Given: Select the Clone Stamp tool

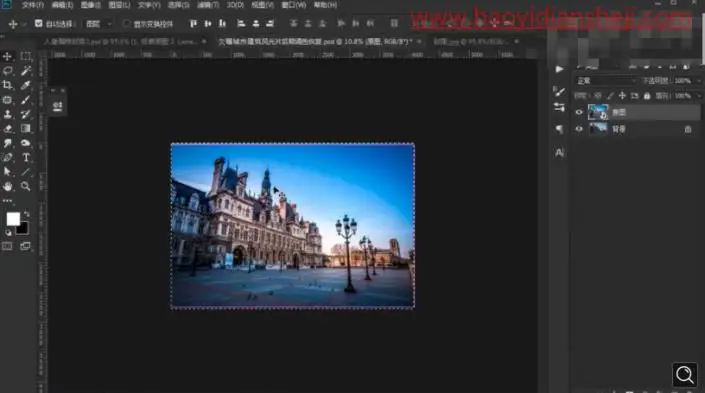Looking at the screenshot, I should point(7,114).
